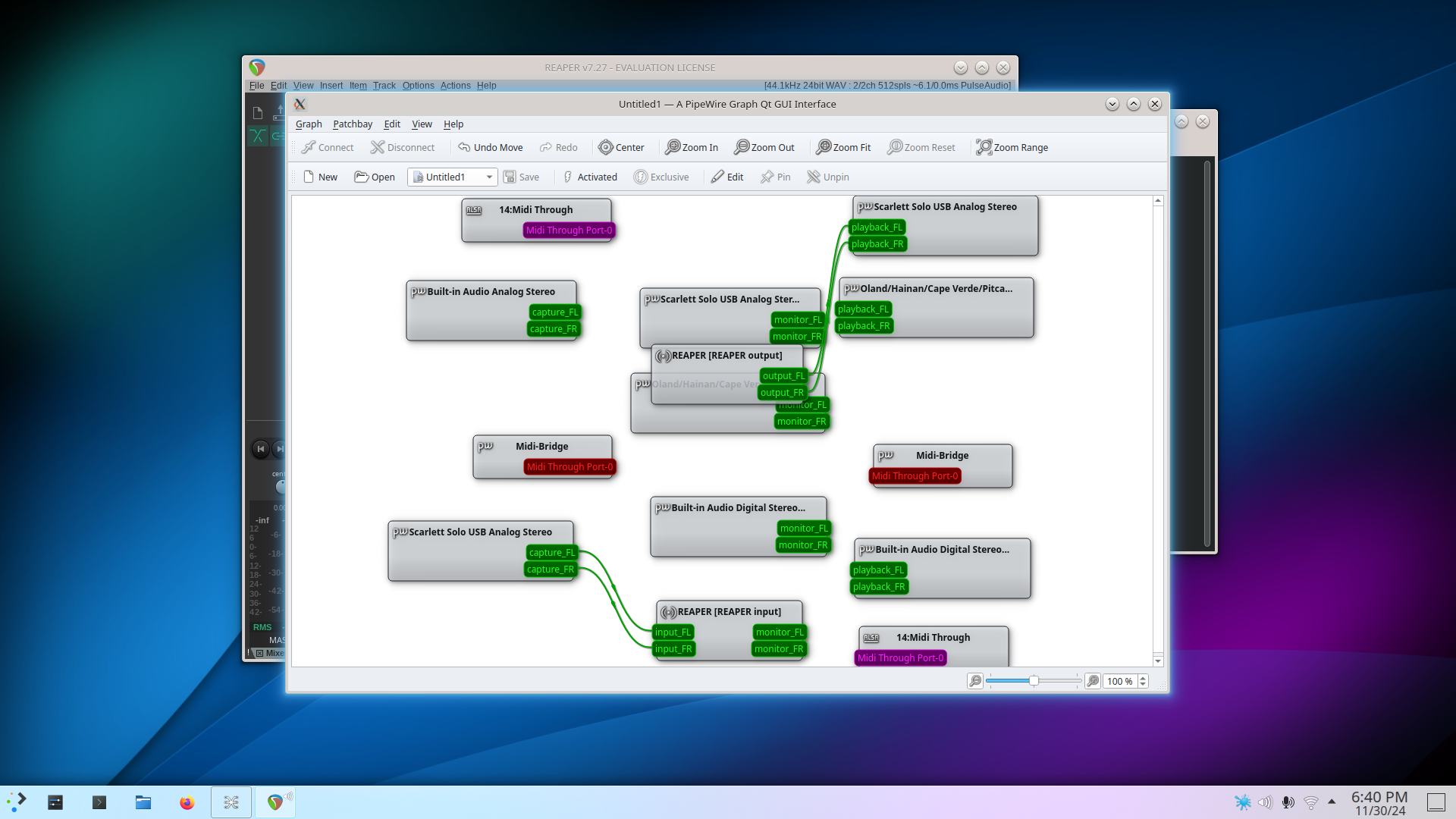Screen dimensions: 1456x819
Task: Select input_FL on REAPER input node
Action: click(673, 632)
